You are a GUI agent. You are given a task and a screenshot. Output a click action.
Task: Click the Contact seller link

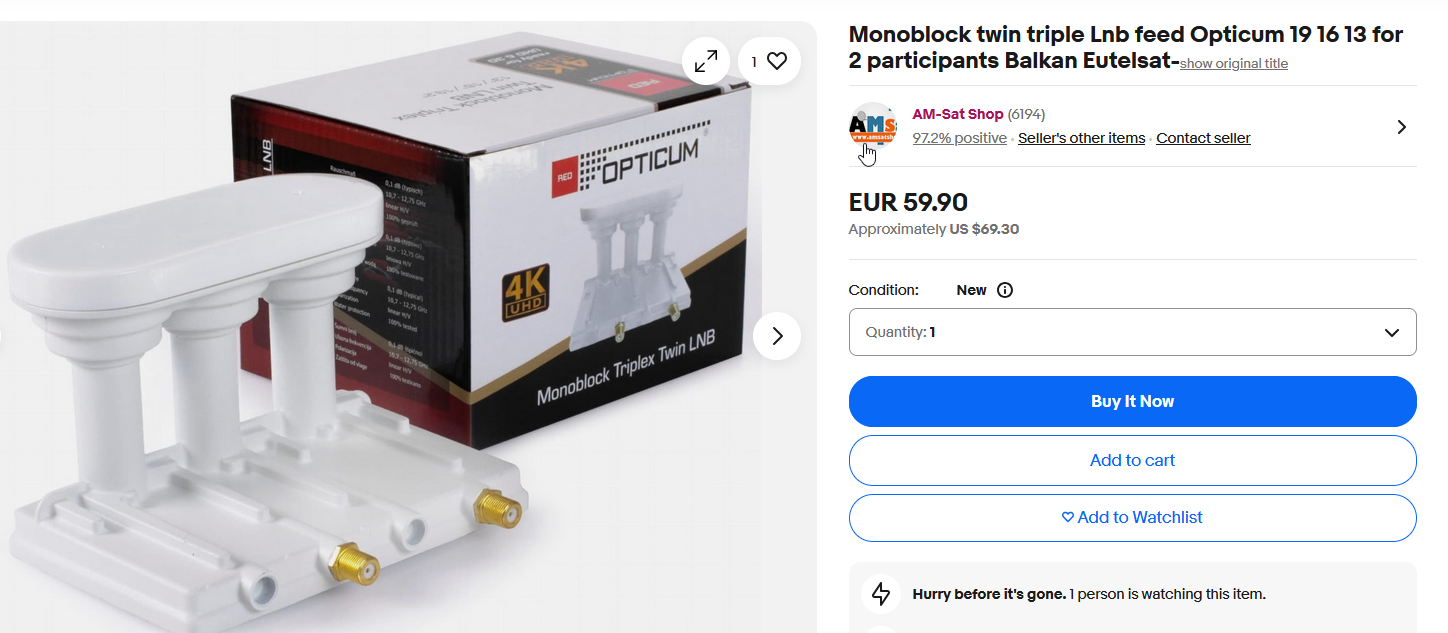pos(1203,138)
